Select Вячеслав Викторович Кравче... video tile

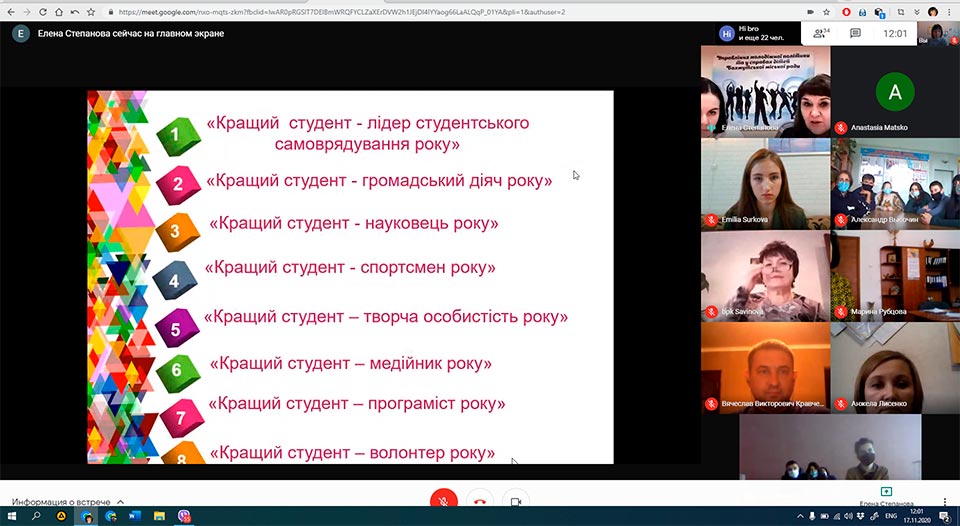(x=766, y=368)
